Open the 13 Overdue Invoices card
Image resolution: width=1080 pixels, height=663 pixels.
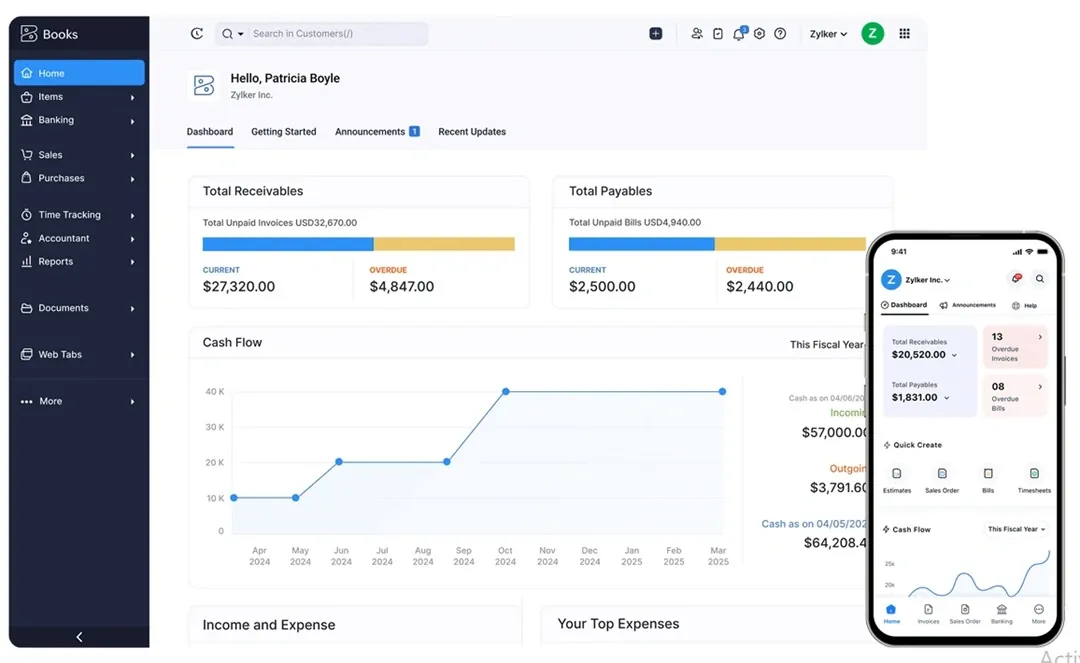click(1015, 347)
